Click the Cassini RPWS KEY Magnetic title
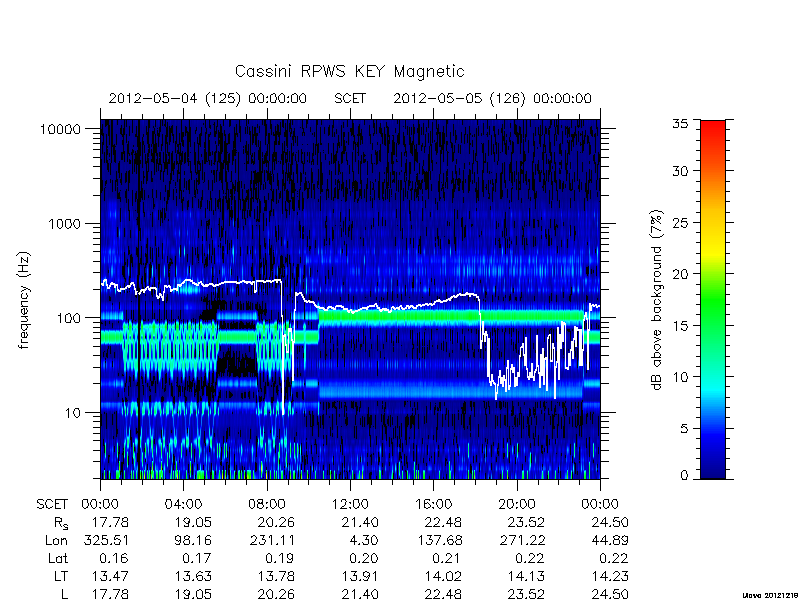The image size is (800, 600). [x=349, y=71]
